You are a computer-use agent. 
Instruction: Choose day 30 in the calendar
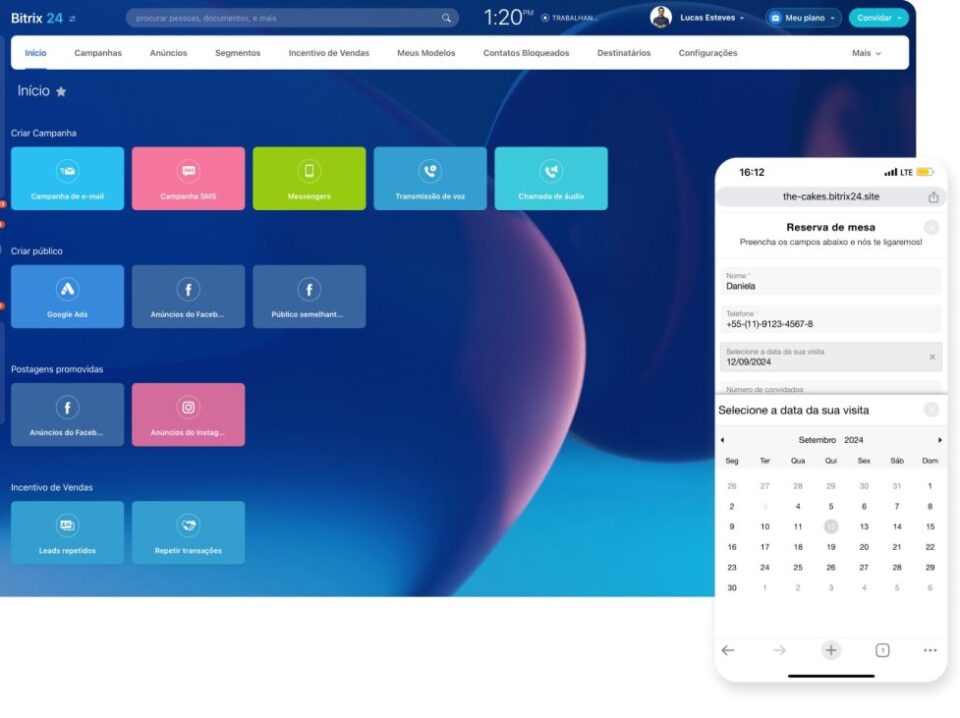[732, 588]
